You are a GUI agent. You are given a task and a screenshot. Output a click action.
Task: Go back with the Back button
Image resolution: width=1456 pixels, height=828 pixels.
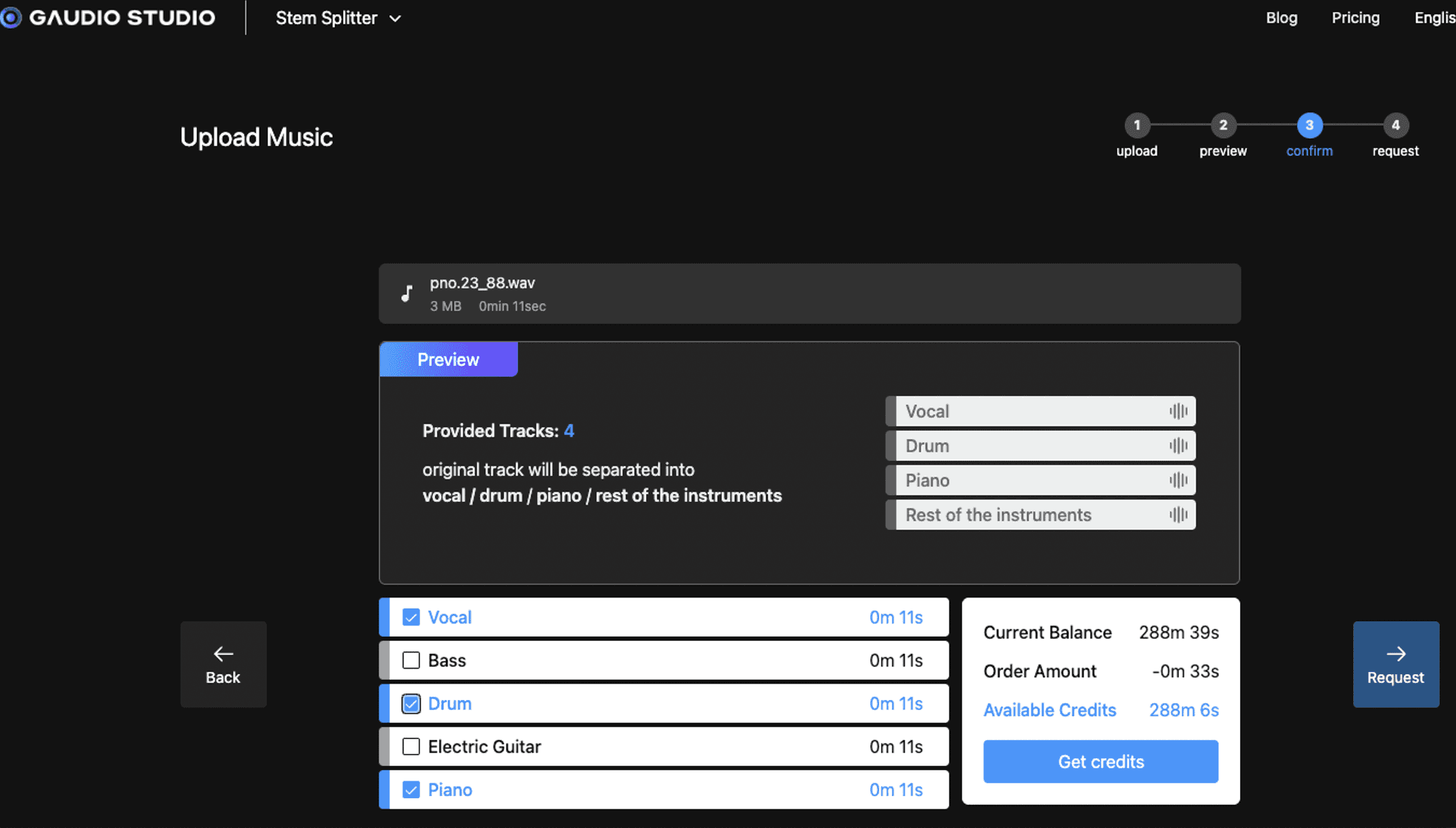223,665
